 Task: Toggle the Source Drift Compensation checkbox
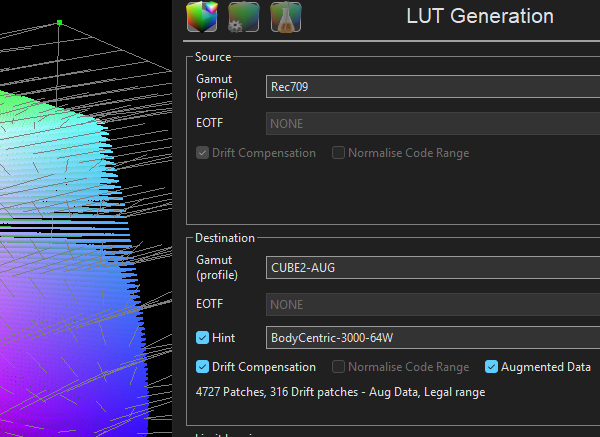[203, 153]
